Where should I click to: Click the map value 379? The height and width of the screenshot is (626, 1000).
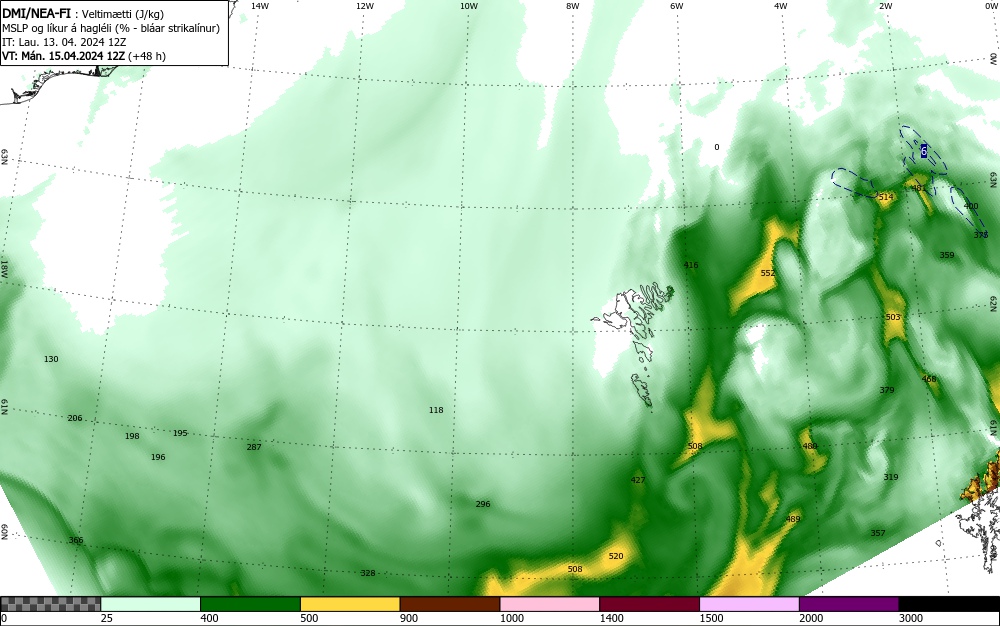point(886,390)
